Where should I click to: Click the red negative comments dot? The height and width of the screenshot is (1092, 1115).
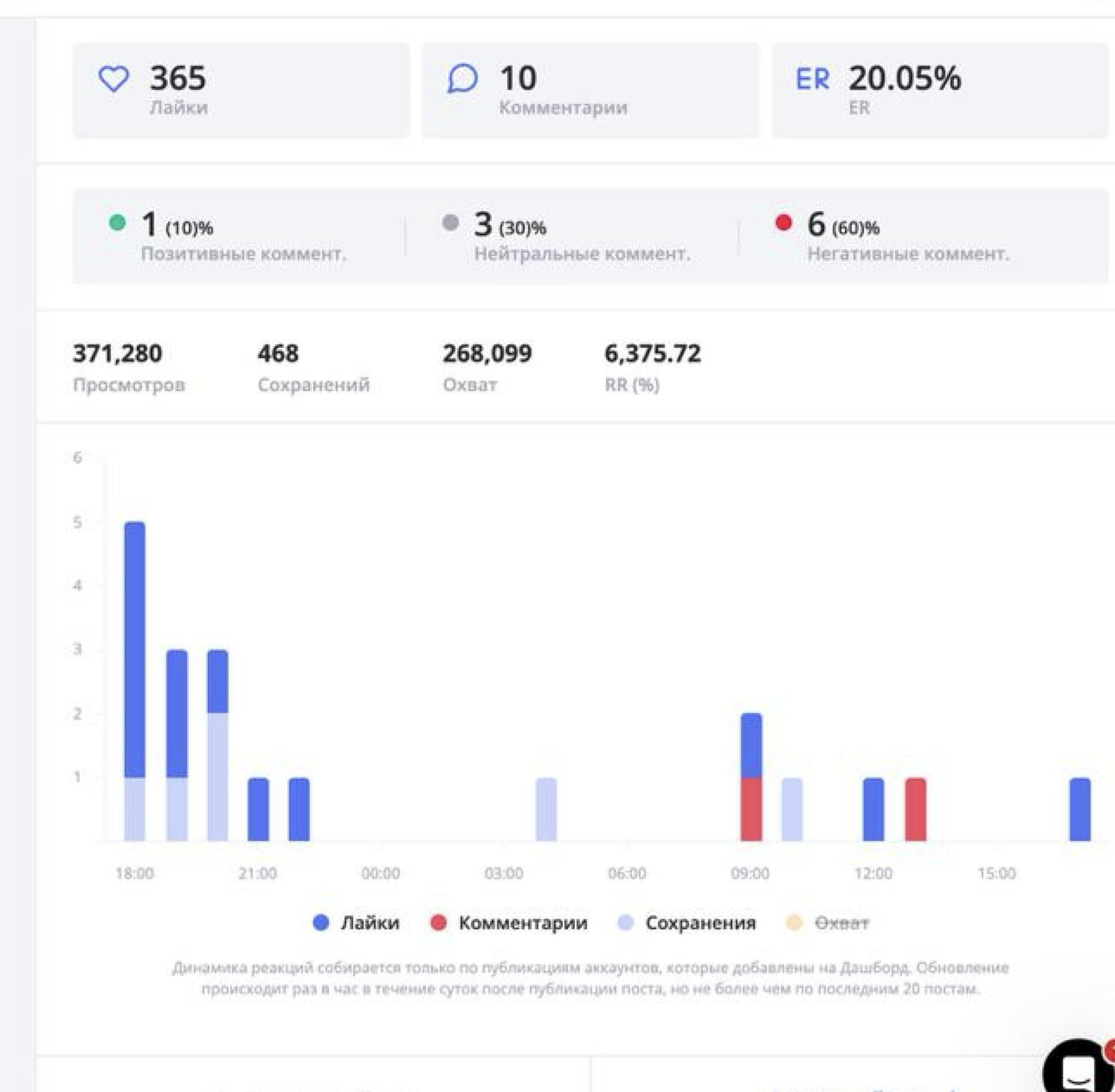[783, 223]
